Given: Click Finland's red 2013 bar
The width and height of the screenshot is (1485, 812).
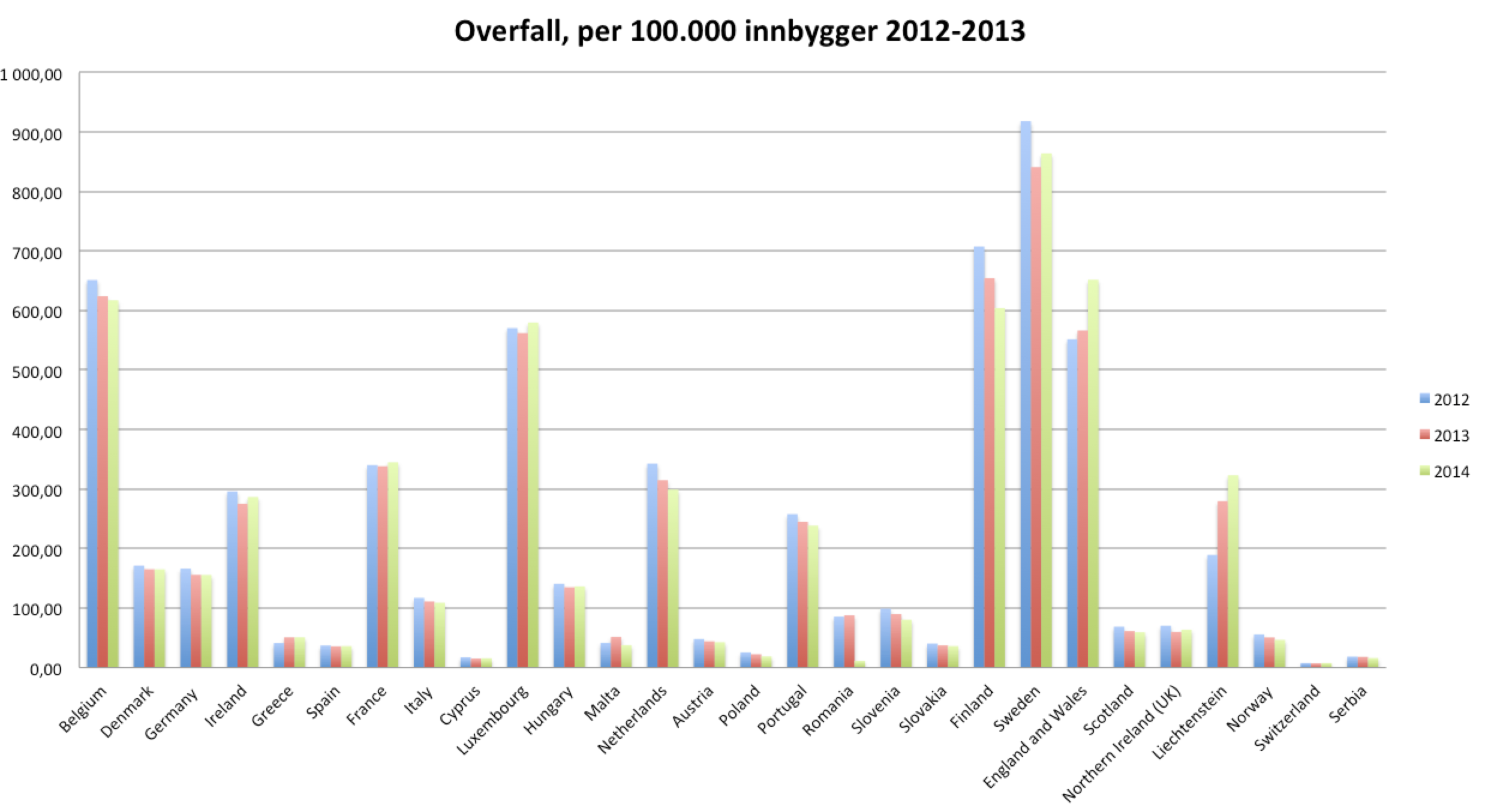Looking at the screenshot, I should click(990, 474).
